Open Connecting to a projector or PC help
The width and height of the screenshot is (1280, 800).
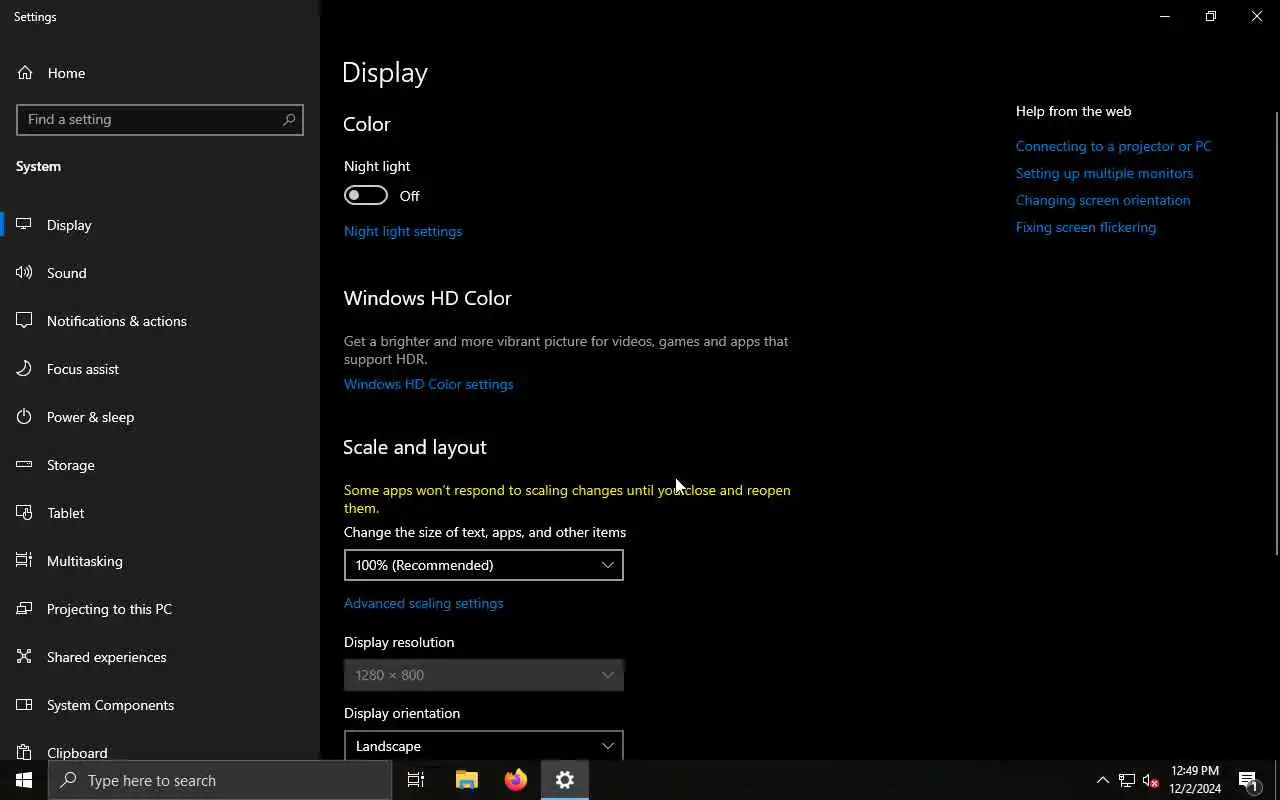coord(1113,146)
